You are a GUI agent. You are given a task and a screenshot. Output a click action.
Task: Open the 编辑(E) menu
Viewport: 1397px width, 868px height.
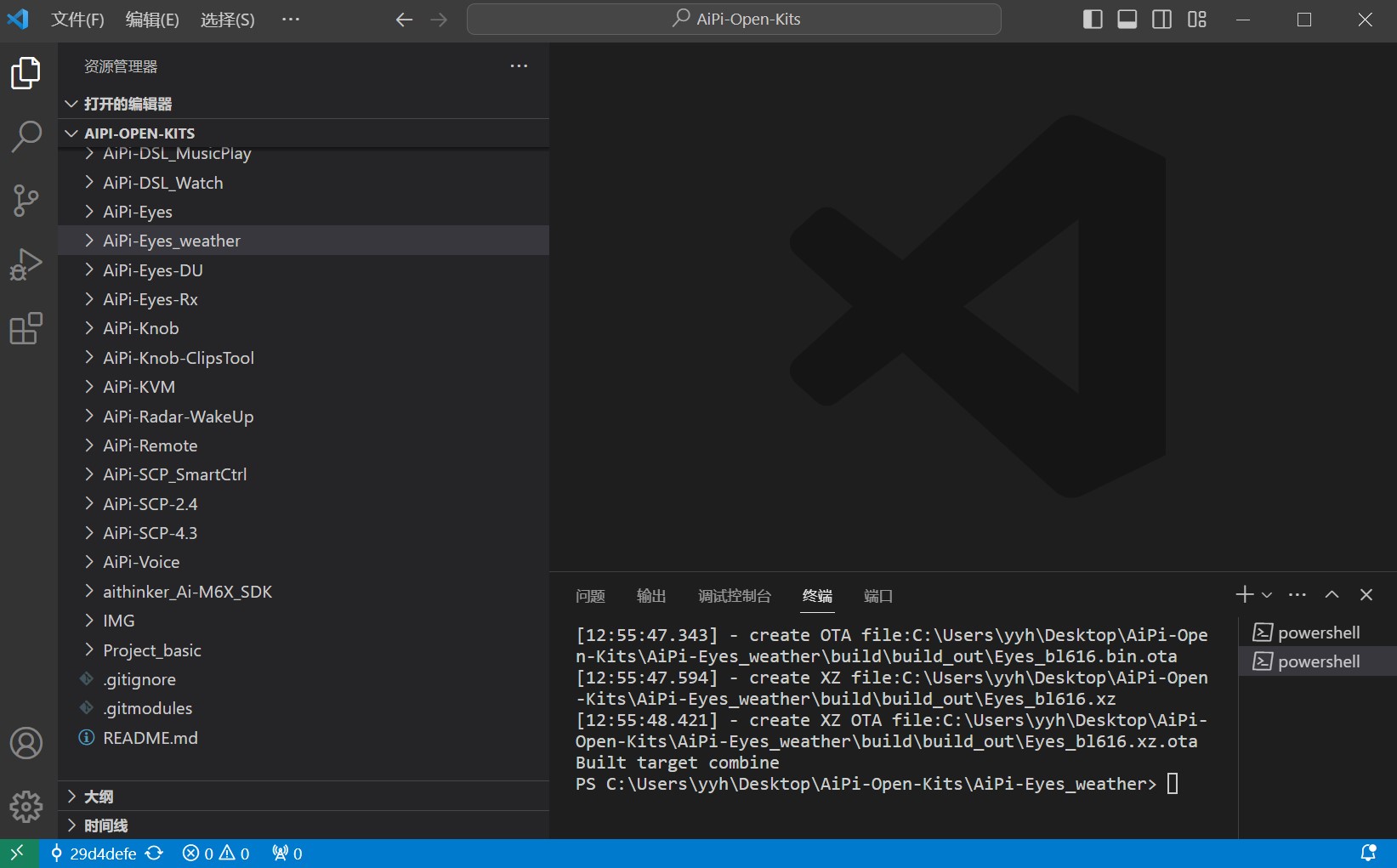[152, 20]
